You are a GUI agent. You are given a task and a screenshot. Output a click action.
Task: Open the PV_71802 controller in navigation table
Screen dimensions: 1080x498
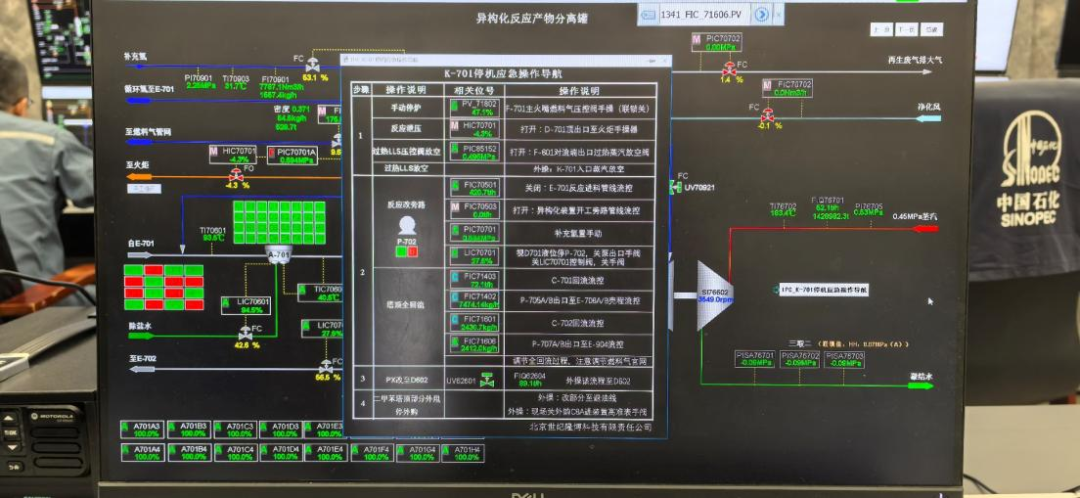pyautogui.click(x=474, y=107)
